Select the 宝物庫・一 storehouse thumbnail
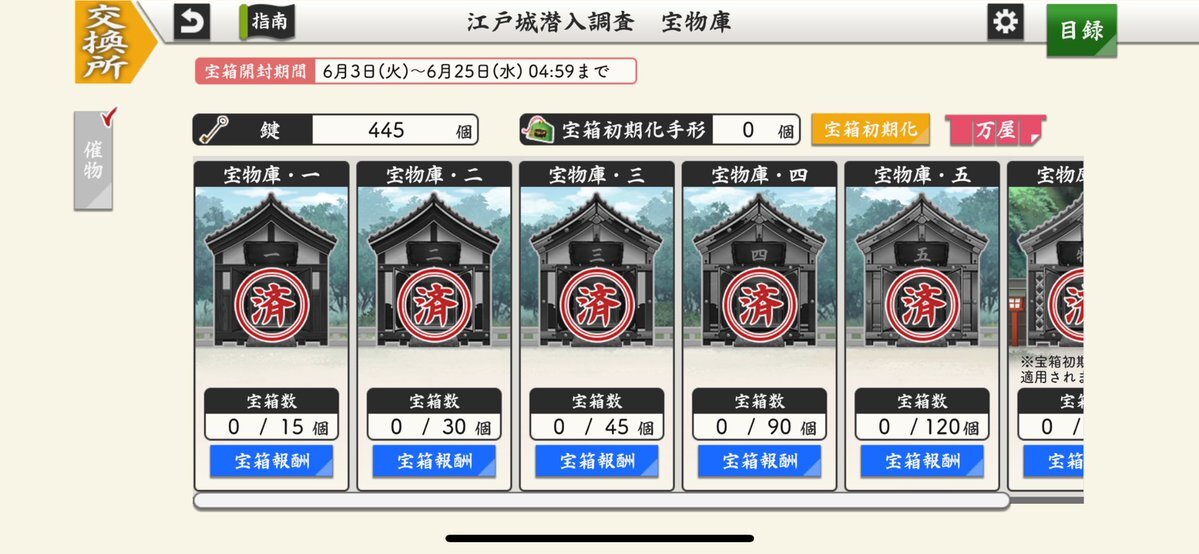Screen dimensions: 1199x554 tap(271, 268)
